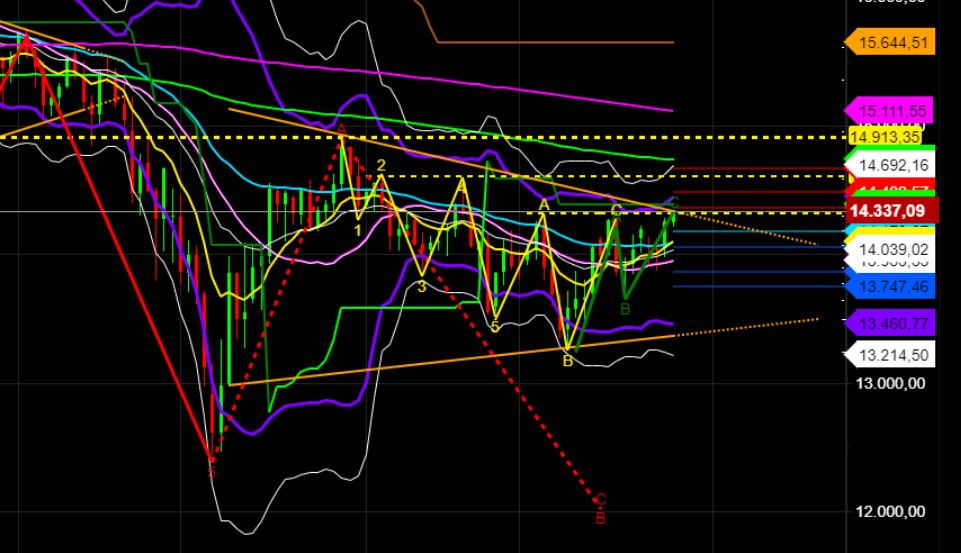Click the blue 13.747,46 price label

890,286
